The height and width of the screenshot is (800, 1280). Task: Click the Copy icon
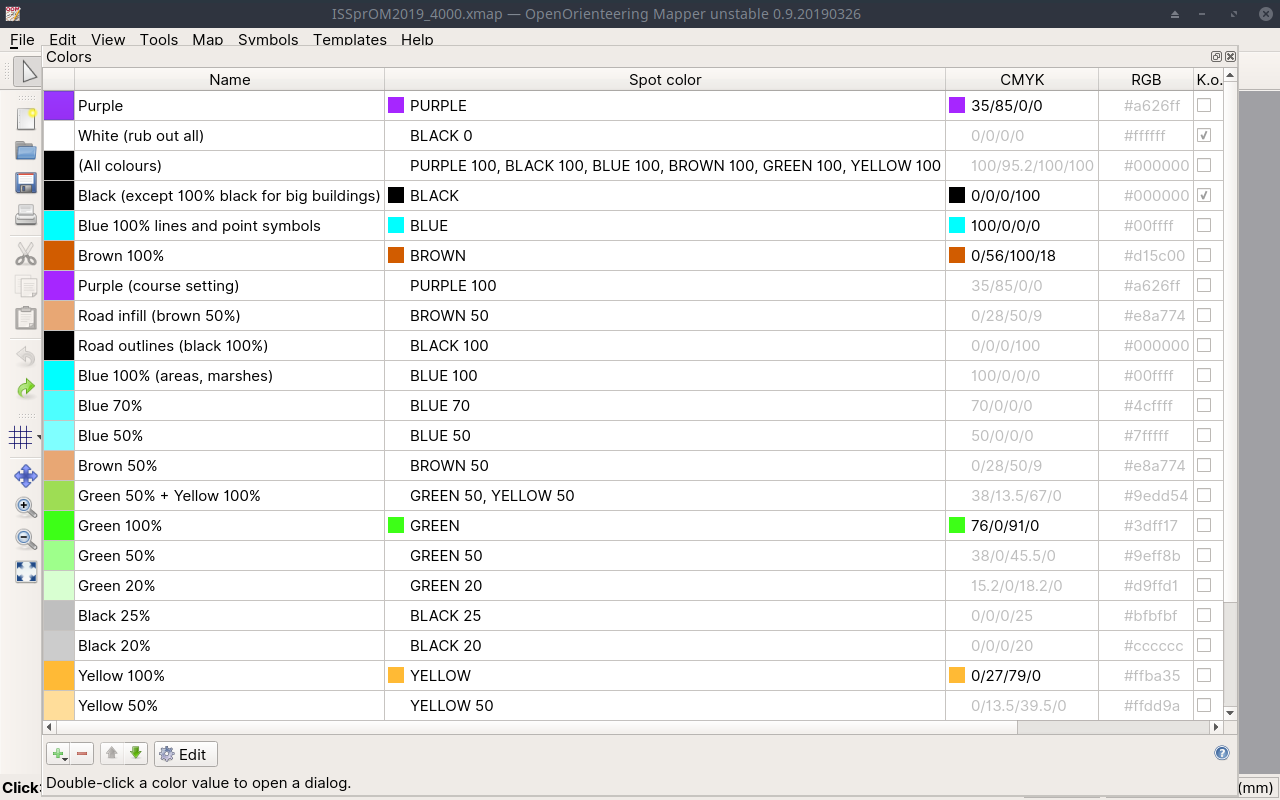pos(26,287)
